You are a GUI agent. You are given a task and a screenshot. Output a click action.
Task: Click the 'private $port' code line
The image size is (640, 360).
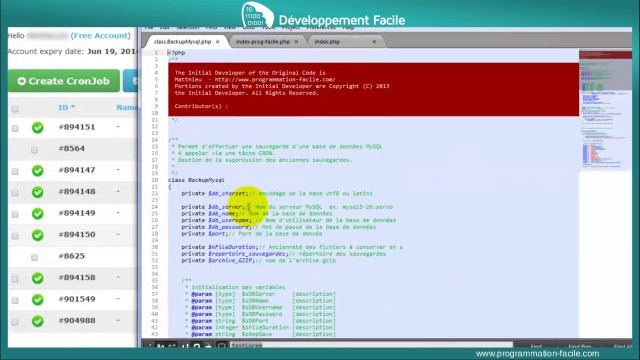(252, 234)
